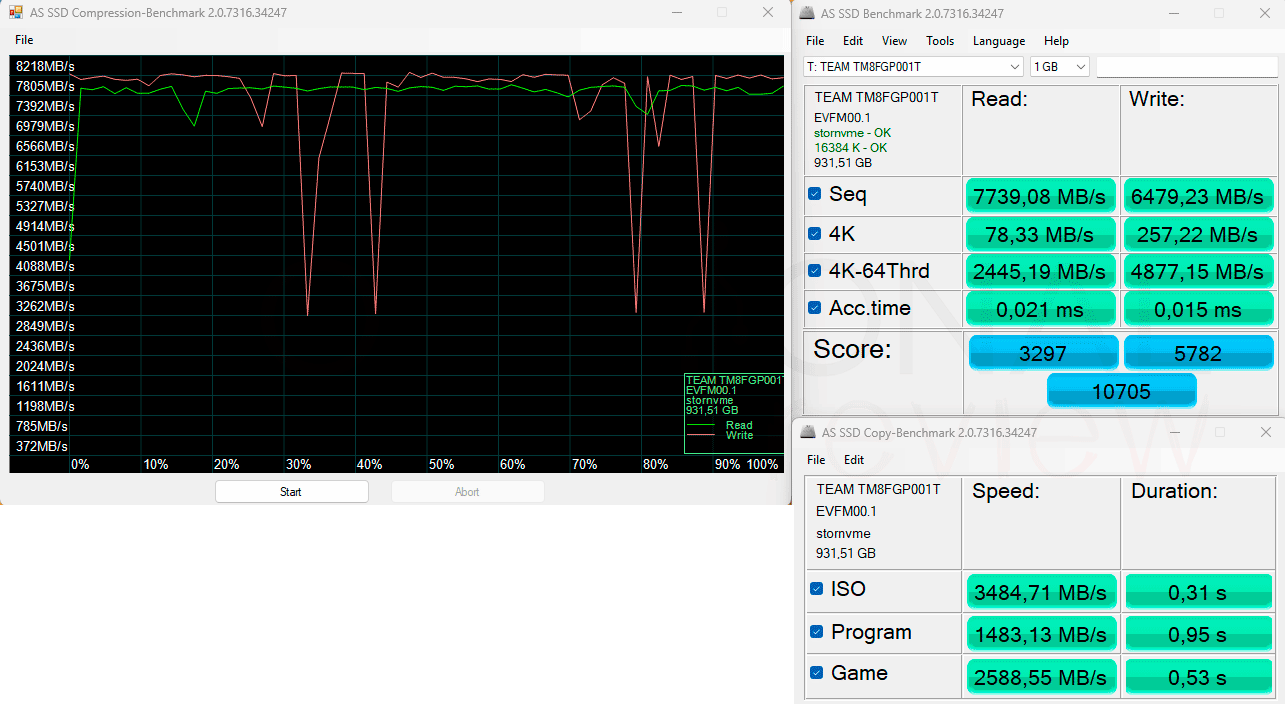Click the Game speed 2588,55 MB/s
Screen dimensions: 1285x704
tap(1041, 678)
